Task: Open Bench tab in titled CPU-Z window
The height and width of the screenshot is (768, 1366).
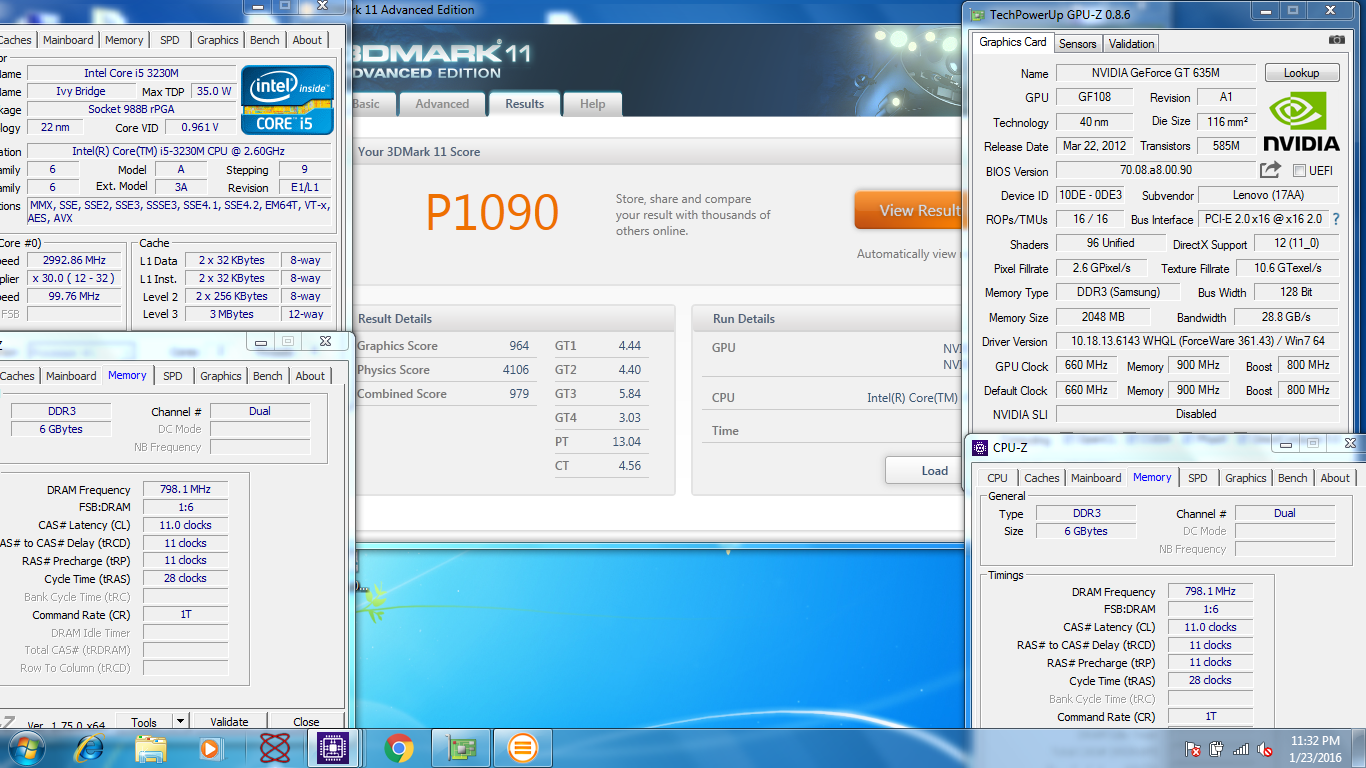Action: [1292, 478]
